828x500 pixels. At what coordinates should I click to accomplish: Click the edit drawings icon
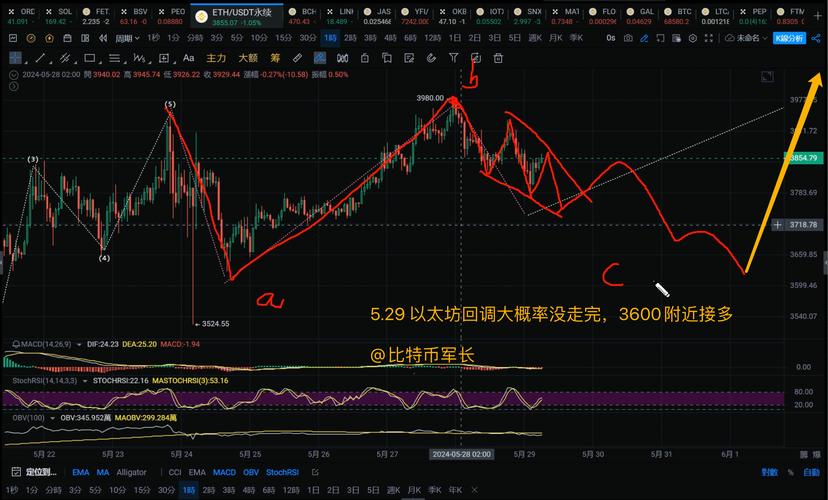coord(409,58)
